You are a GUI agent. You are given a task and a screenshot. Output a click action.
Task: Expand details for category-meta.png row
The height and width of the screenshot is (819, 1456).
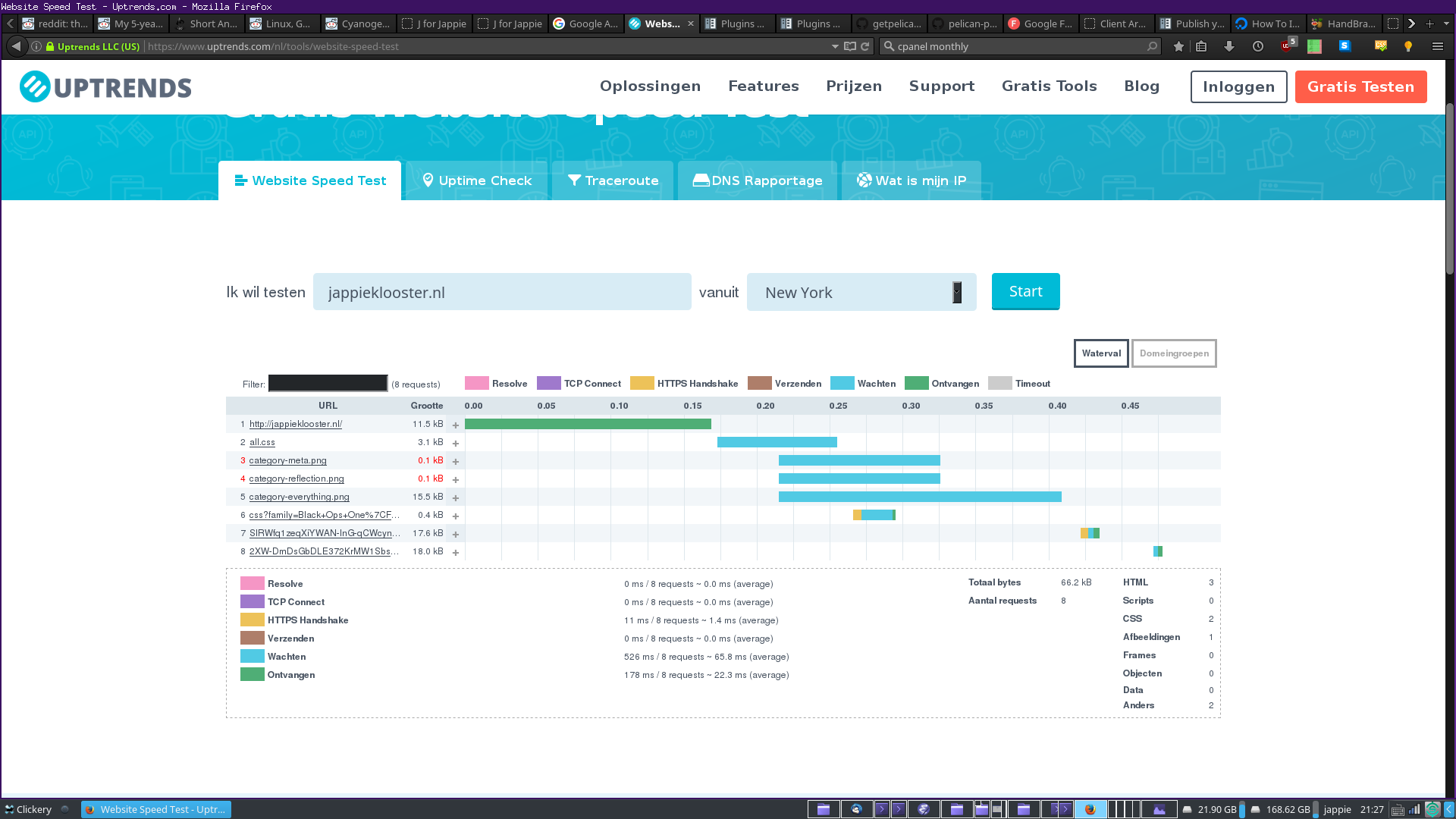point(456,462)
